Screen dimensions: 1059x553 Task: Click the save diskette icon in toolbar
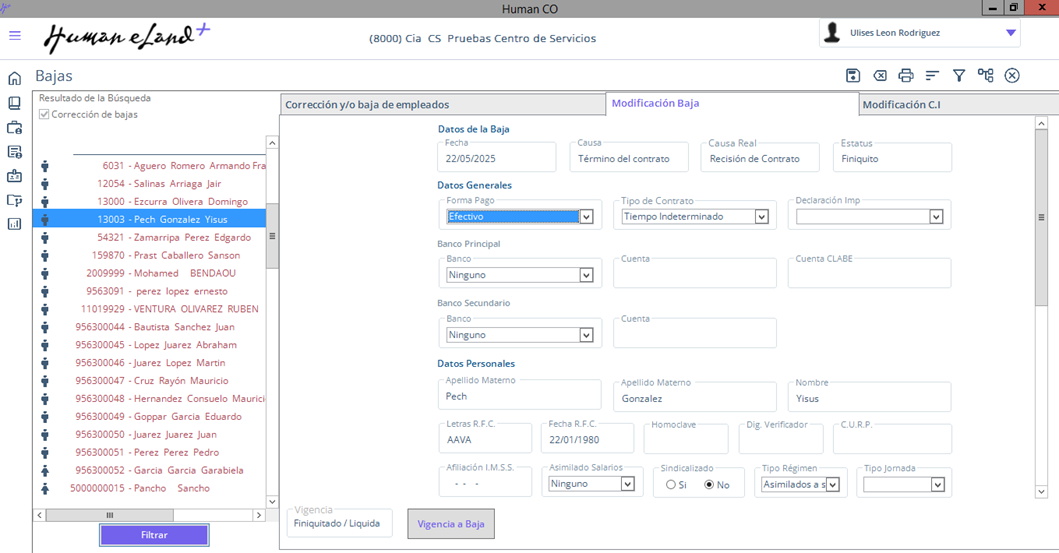pyautogui.click(x=853, y=76)
